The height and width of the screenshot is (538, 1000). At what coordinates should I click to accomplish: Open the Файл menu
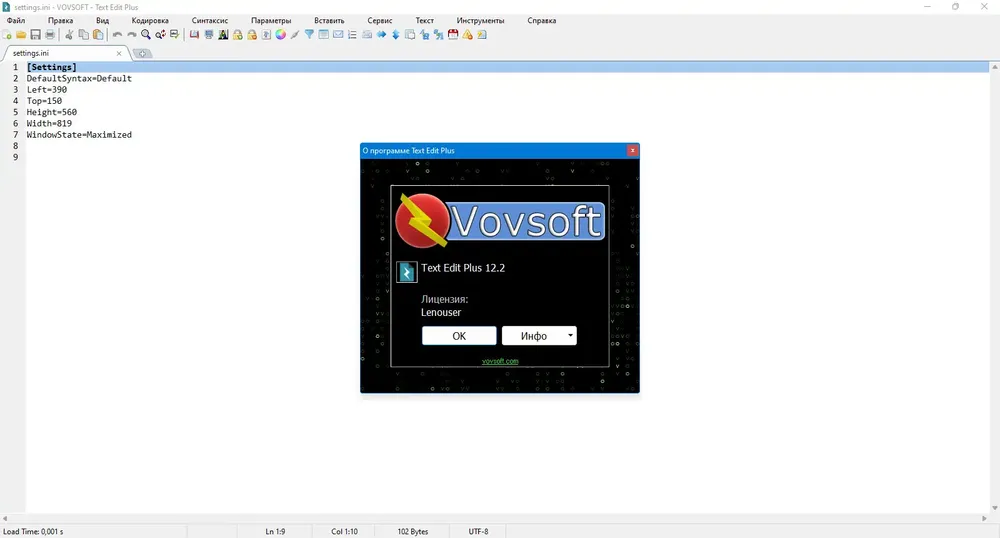[16, 20]
